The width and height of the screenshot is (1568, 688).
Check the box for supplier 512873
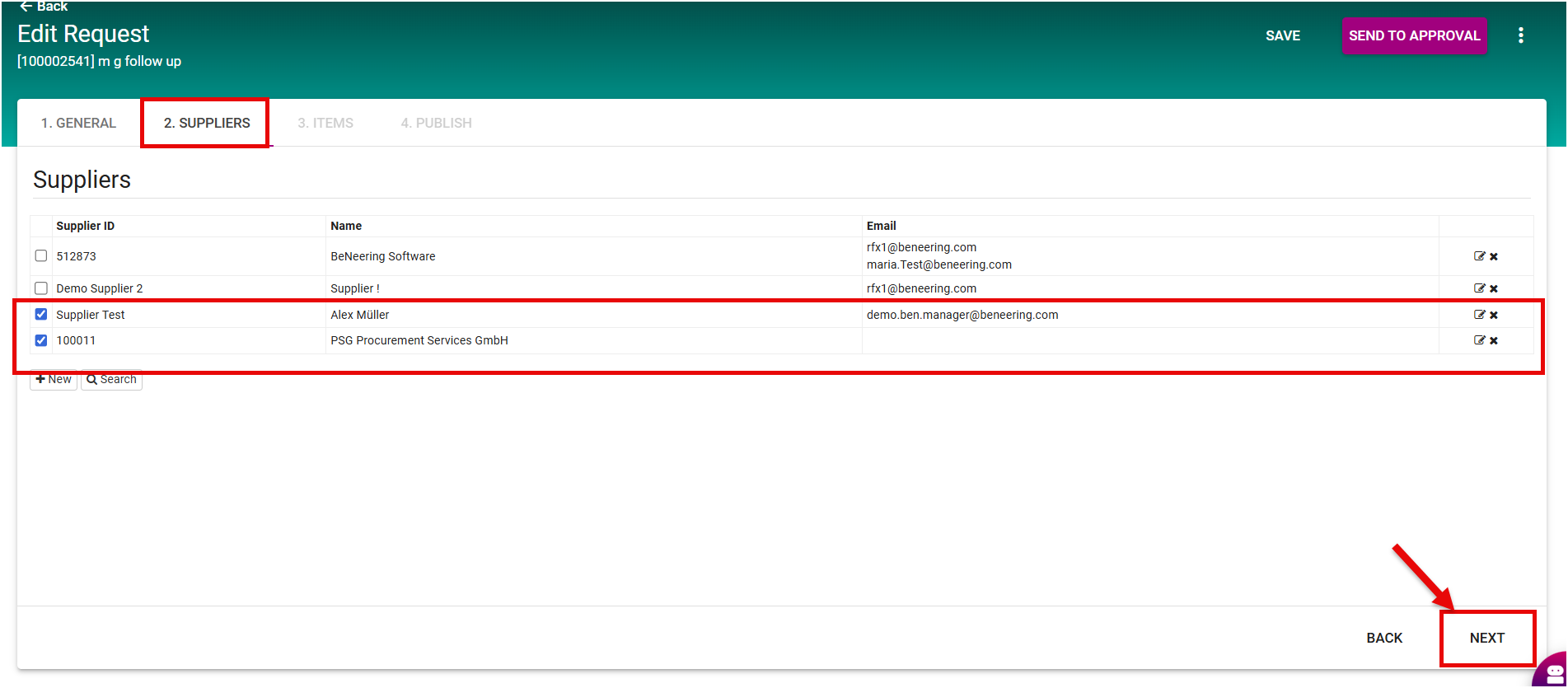(41, 256)
